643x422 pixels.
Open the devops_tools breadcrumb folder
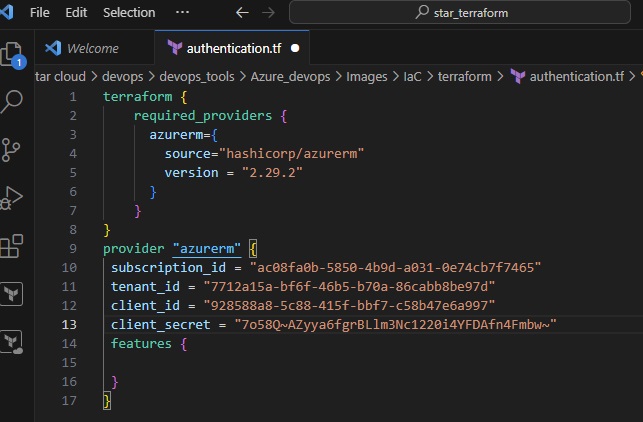click(x=197, y=76)
